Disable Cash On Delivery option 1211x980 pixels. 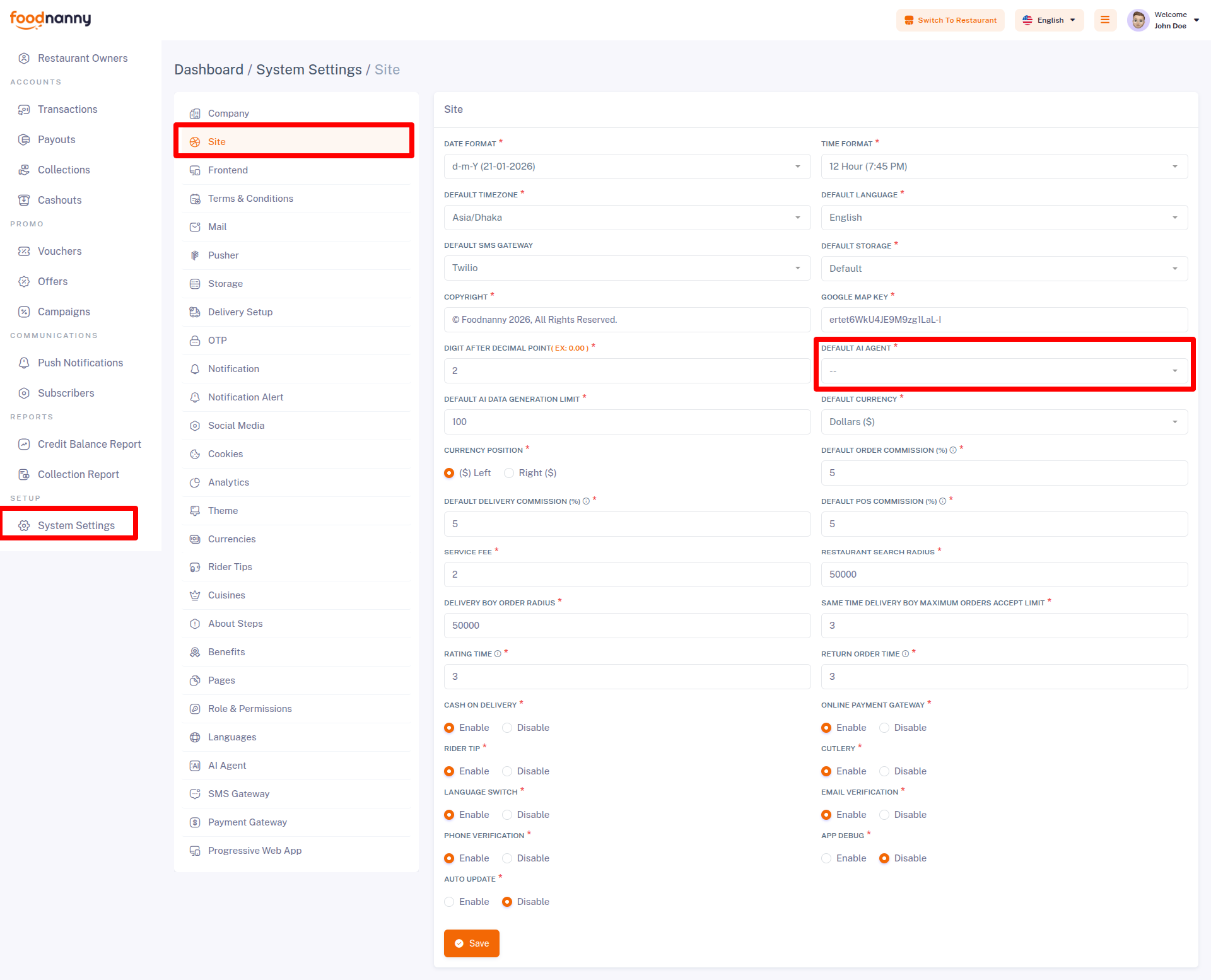[507, 728]
